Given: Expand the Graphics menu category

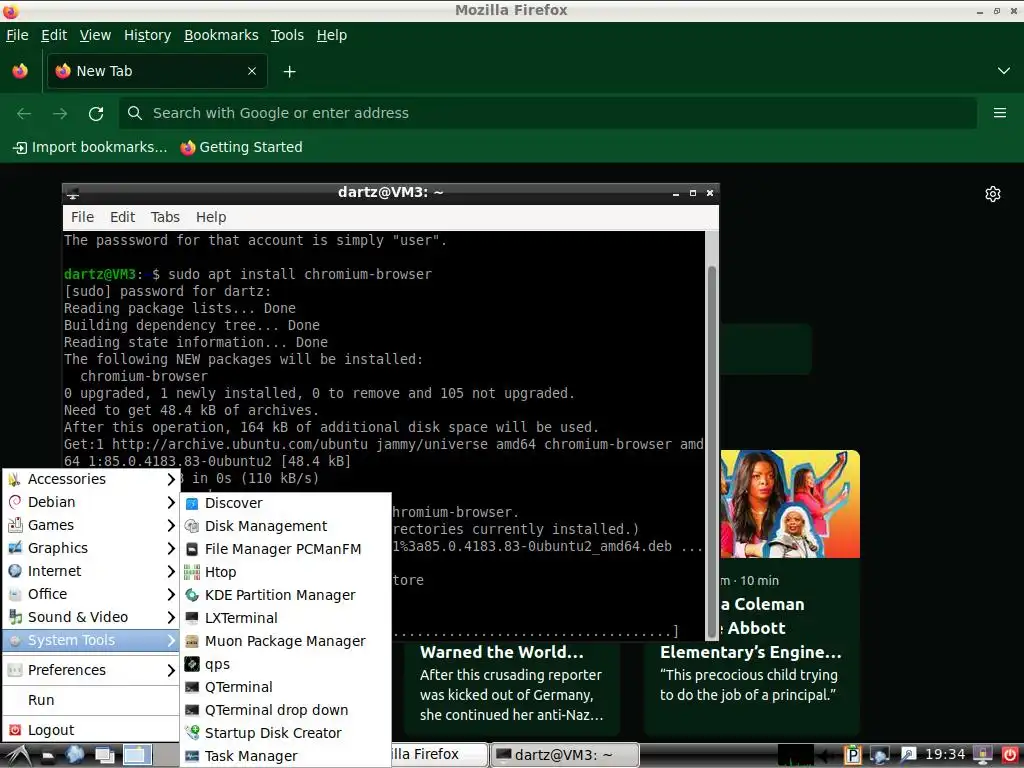Looking at the screenshot, I should click(x=91, y=548).
